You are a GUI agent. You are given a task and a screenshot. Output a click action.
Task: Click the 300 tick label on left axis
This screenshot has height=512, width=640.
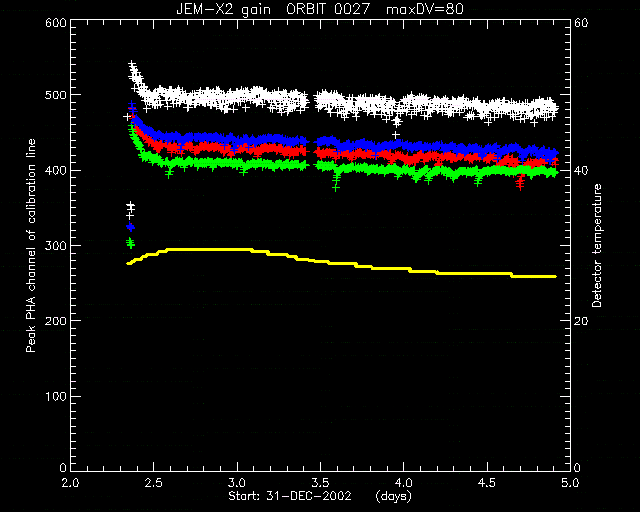56,245
